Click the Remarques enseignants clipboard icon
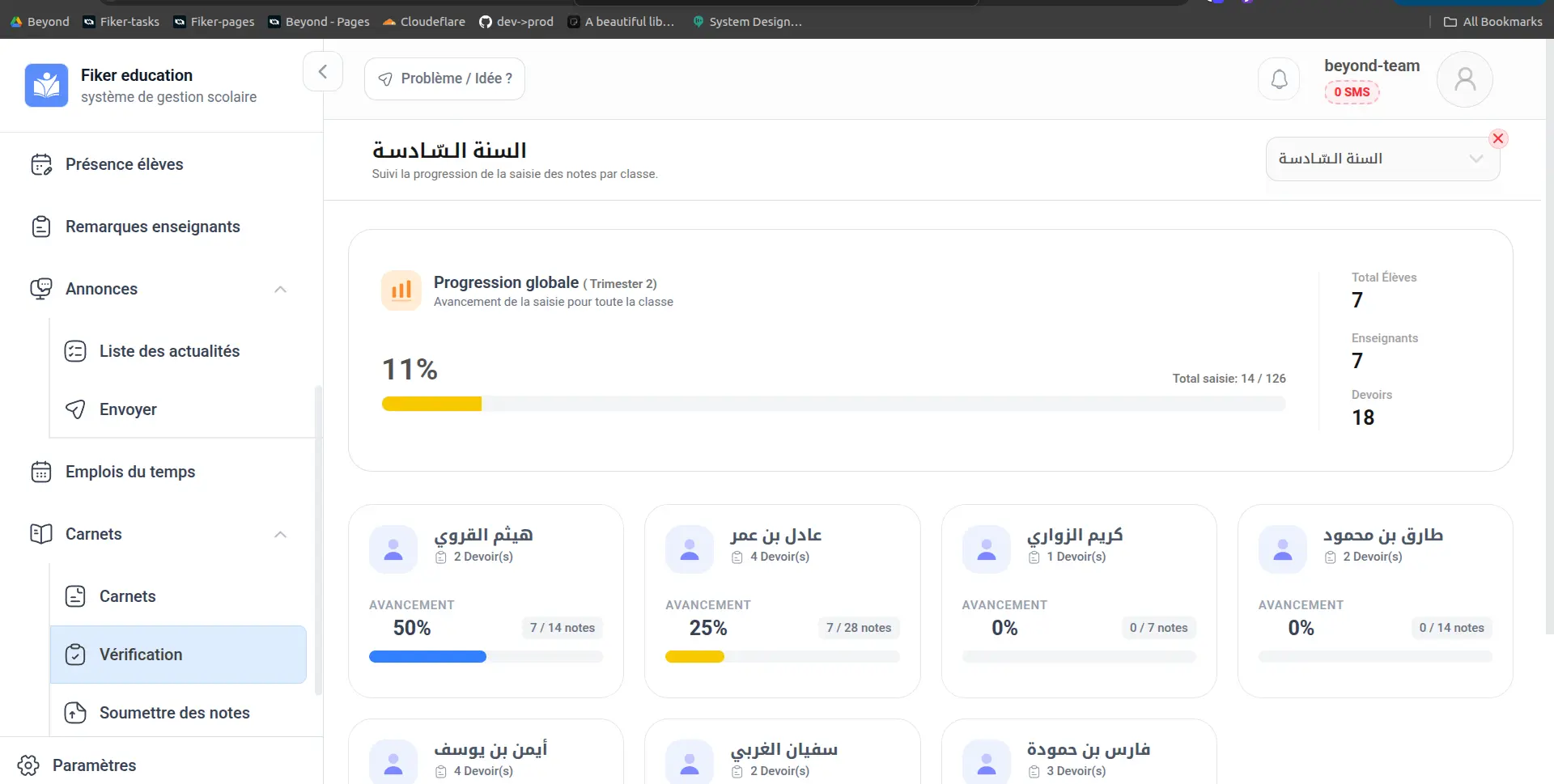The image size is (1554, 784). (x=41, y=227)
